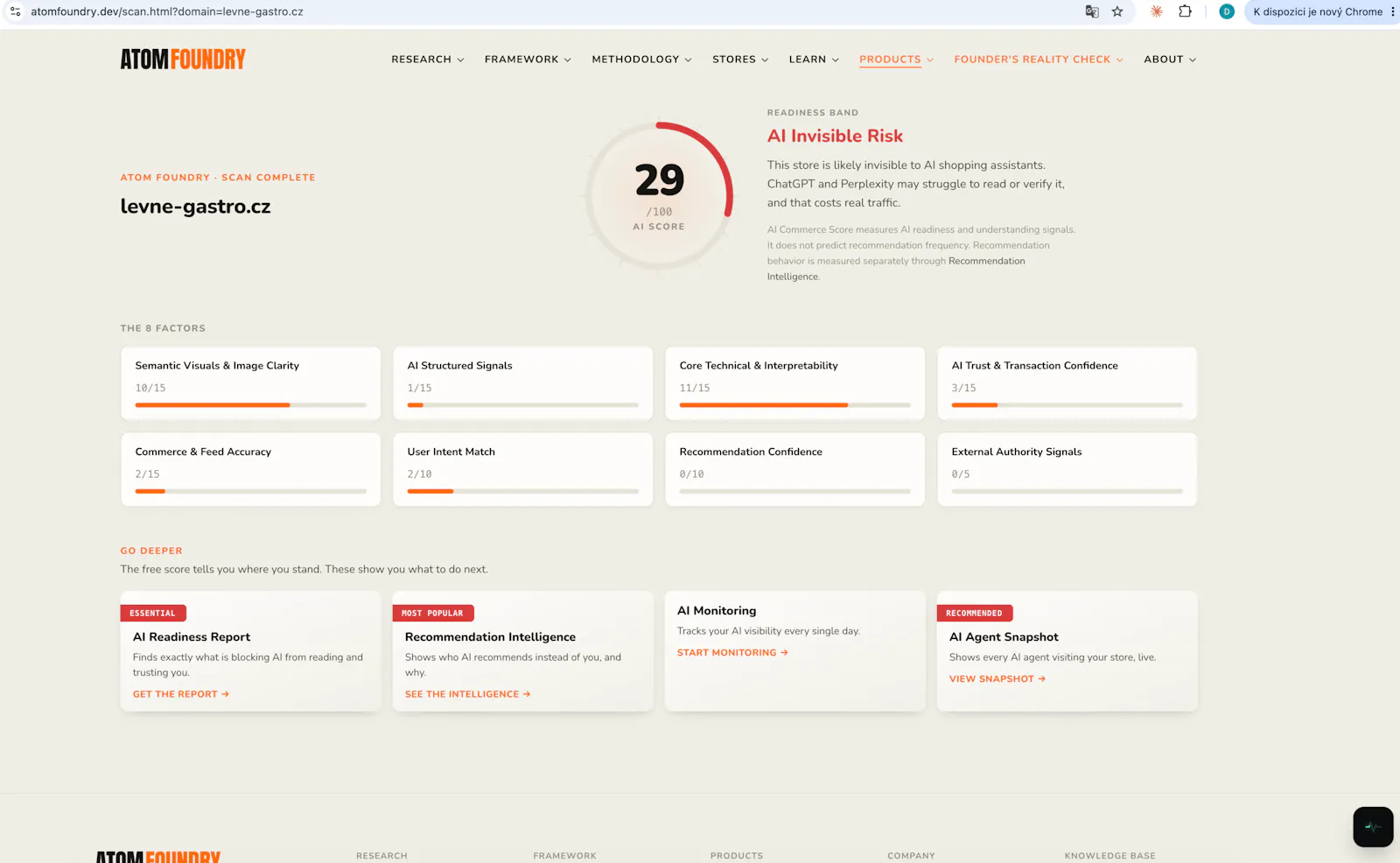Viewport: 1400px width, 863px height.
Task: Select the AI Trust & Transaction Confidence card
Action: coord(1067,383)
